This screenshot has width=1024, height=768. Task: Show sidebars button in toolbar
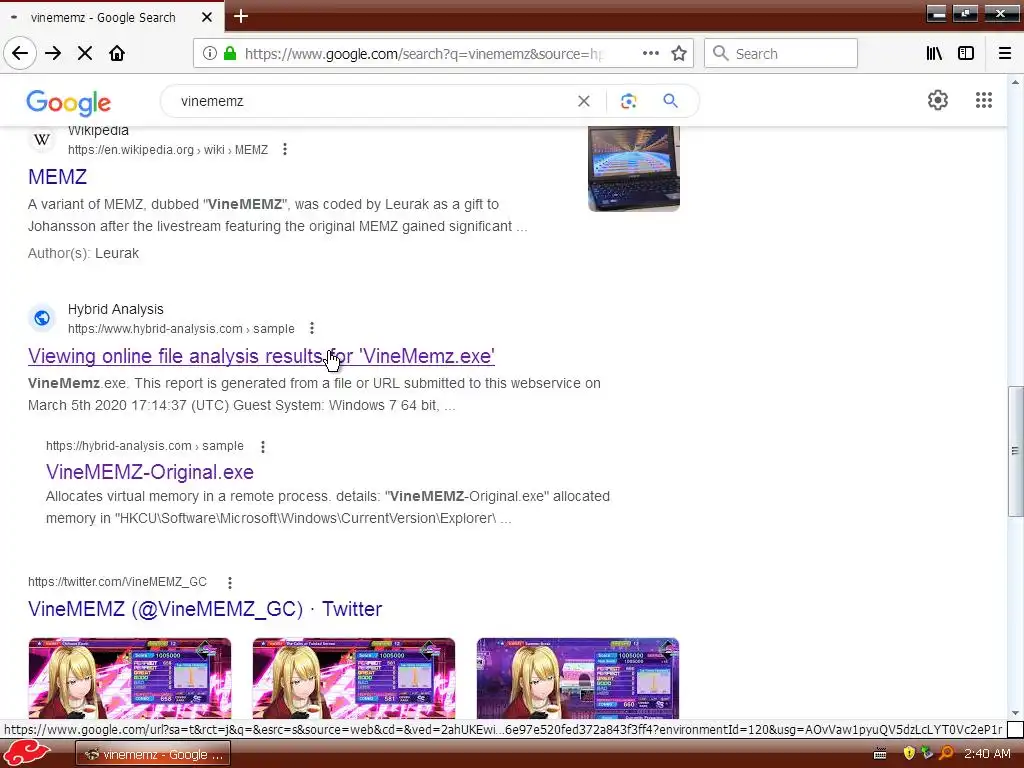[x=966, y=54]
